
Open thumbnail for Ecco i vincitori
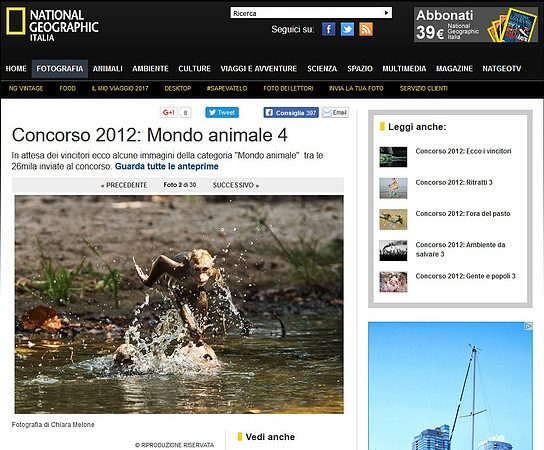393,157
